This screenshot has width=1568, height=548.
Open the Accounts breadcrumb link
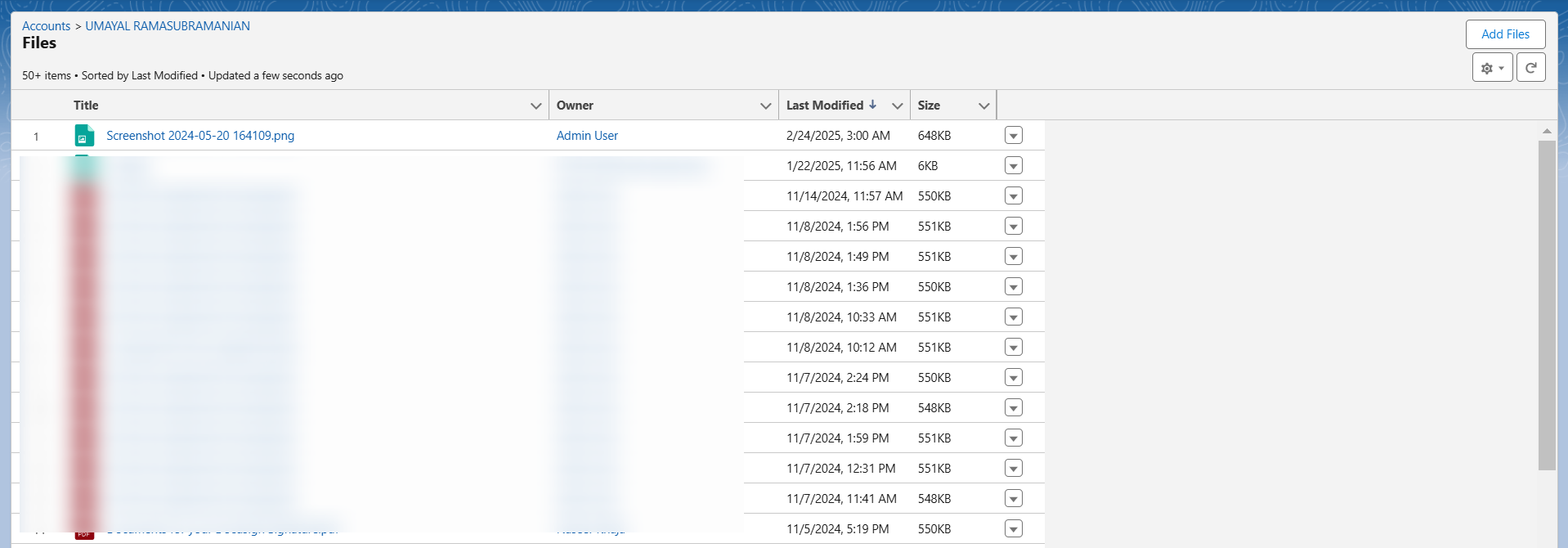tap(46, 26)
